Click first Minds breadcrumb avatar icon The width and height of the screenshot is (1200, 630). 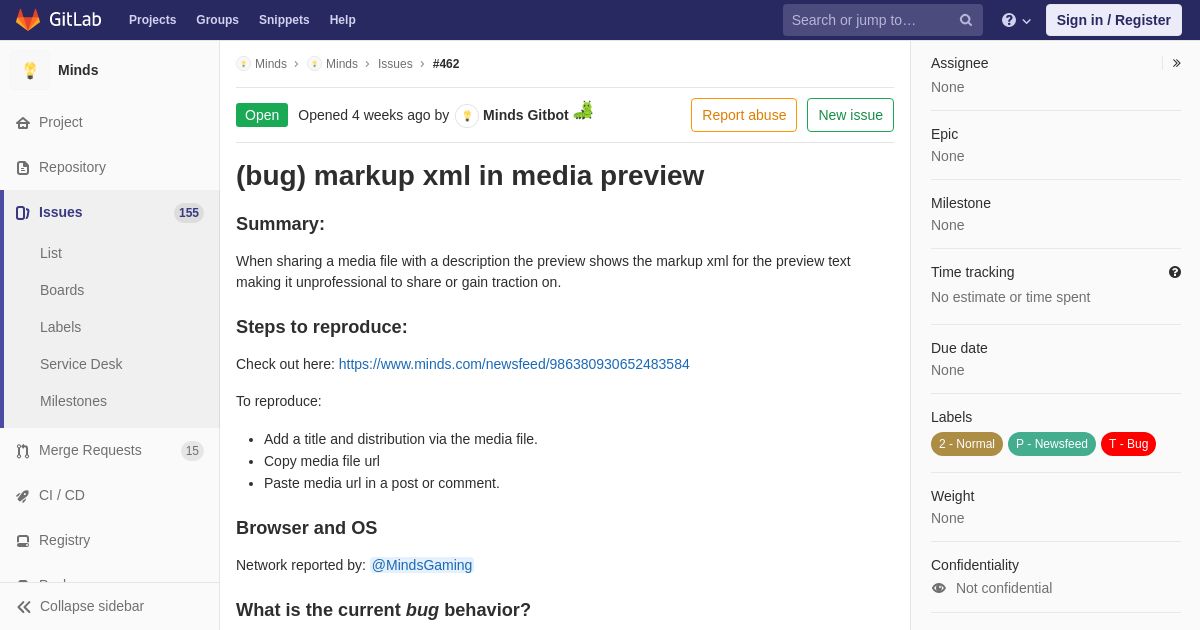pos(243,64)
